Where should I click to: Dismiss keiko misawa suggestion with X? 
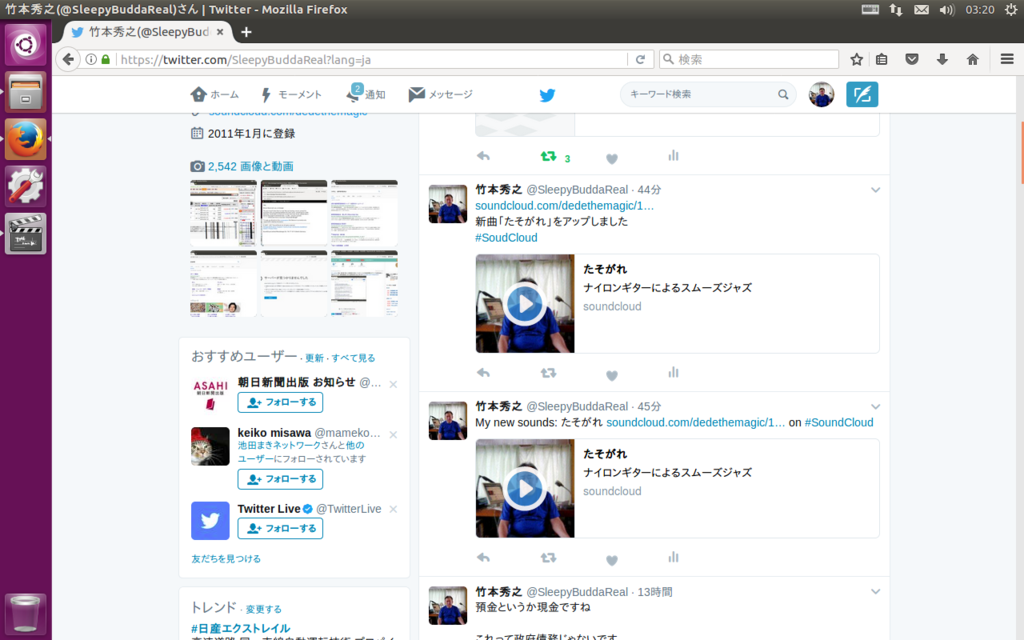point(393,434)
